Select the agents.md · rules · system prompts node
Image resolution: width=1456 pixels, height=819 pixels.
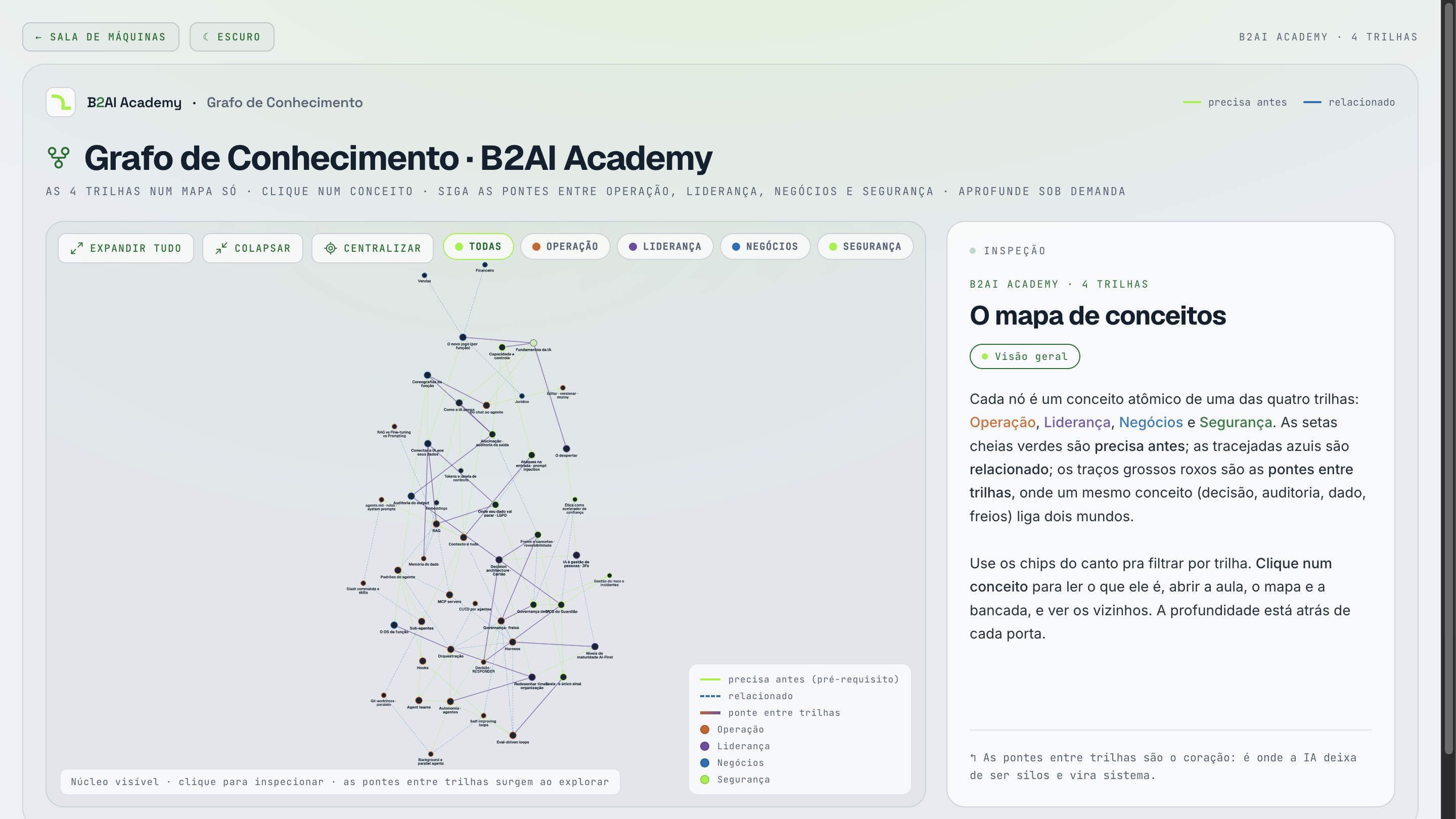pos(382,499)
